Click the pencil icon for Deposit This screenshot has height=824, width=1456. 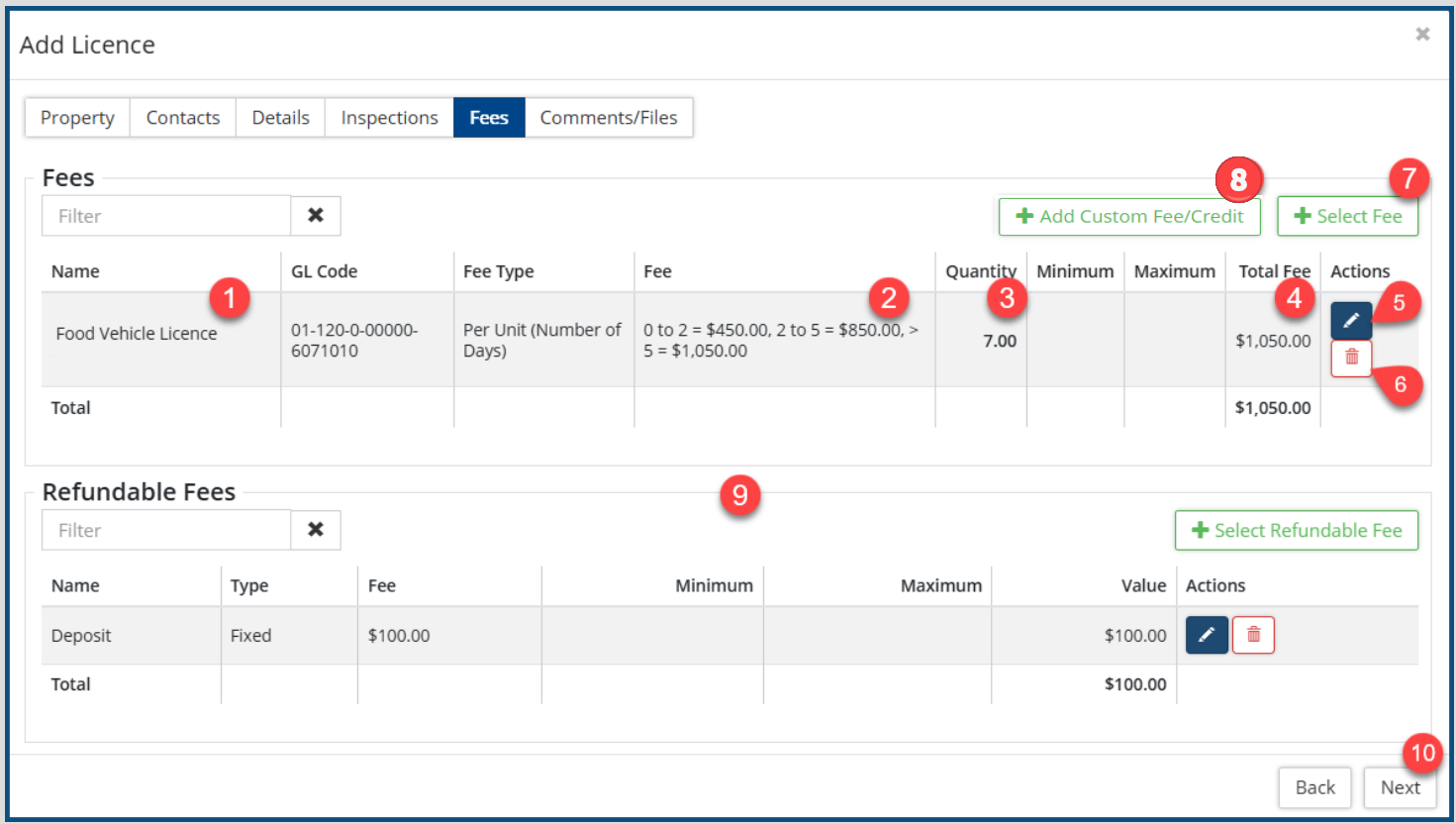coord(1207,635)
